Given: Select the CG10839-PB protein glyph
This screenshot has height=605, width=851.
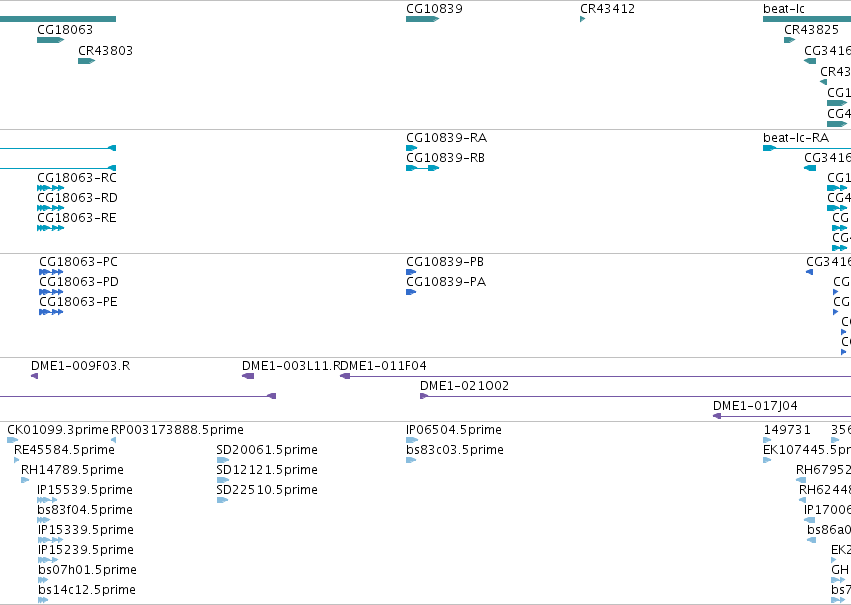Looking at the screenshot, I should (411, 272).
